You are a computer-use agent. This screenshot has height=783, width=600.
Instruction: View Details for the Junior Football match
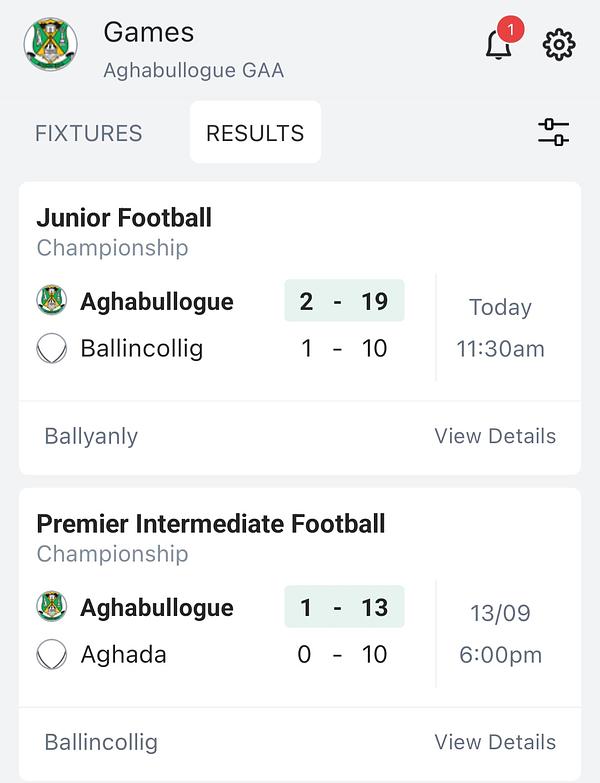(495, 436)
